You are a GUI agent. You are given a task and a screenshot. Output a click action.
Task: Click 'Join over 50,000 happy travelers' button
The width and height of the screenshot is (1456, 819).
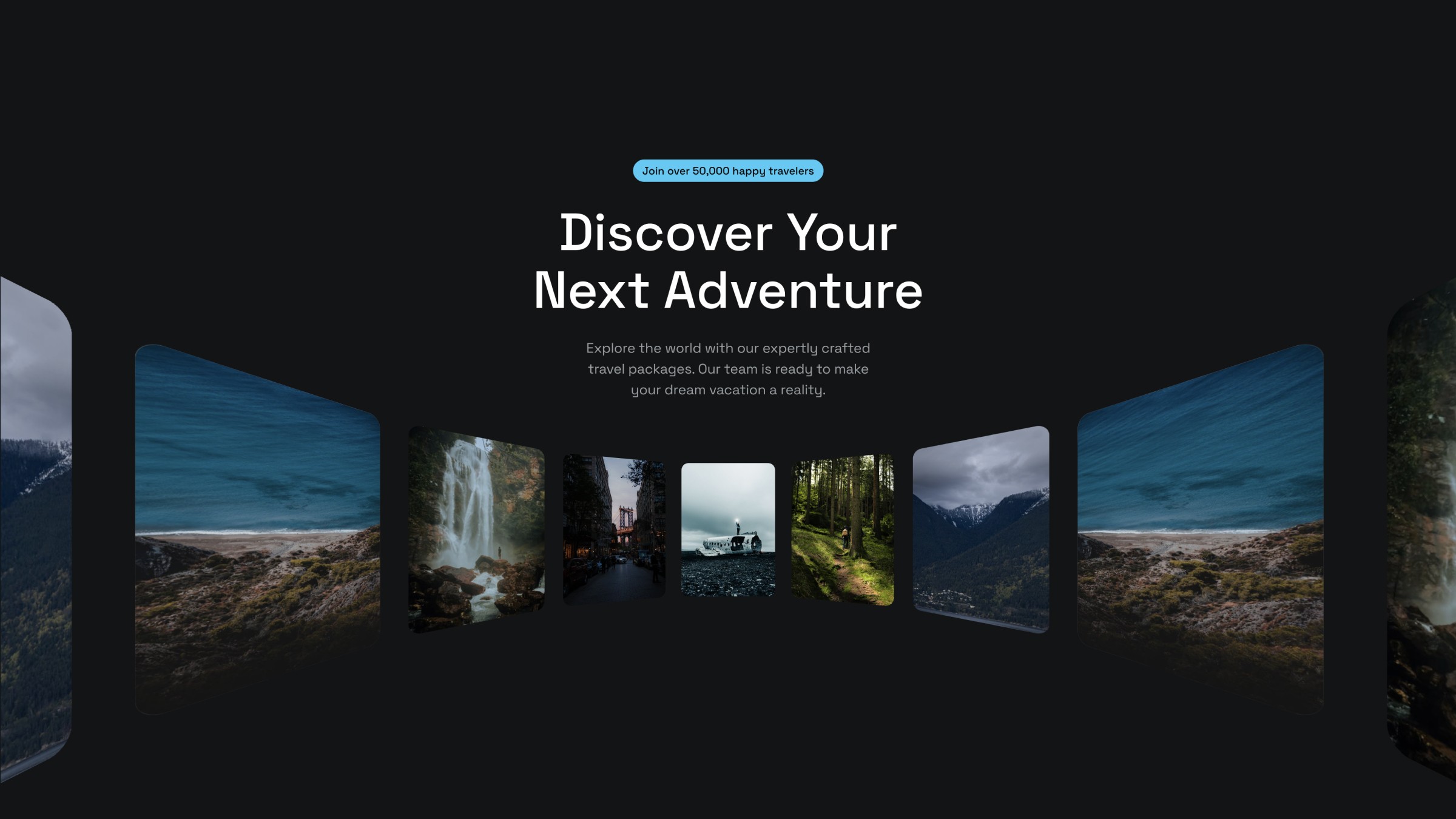click(728, 170)
